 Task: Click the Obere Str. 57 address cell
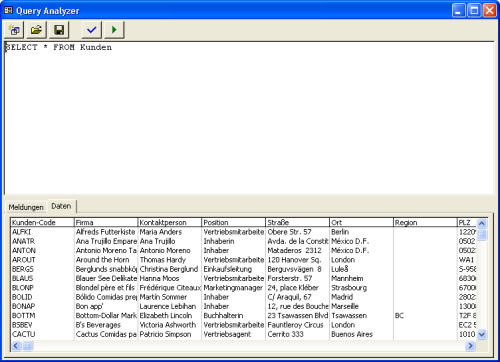(297, 232)
